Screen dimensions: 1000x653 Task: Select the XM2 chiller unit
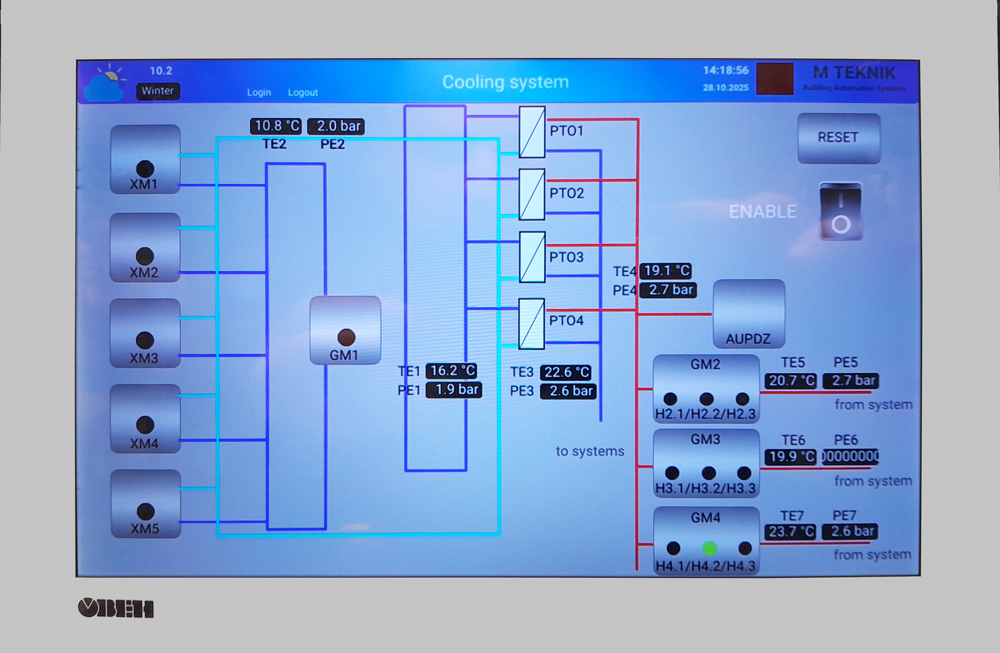click(145, 247)
